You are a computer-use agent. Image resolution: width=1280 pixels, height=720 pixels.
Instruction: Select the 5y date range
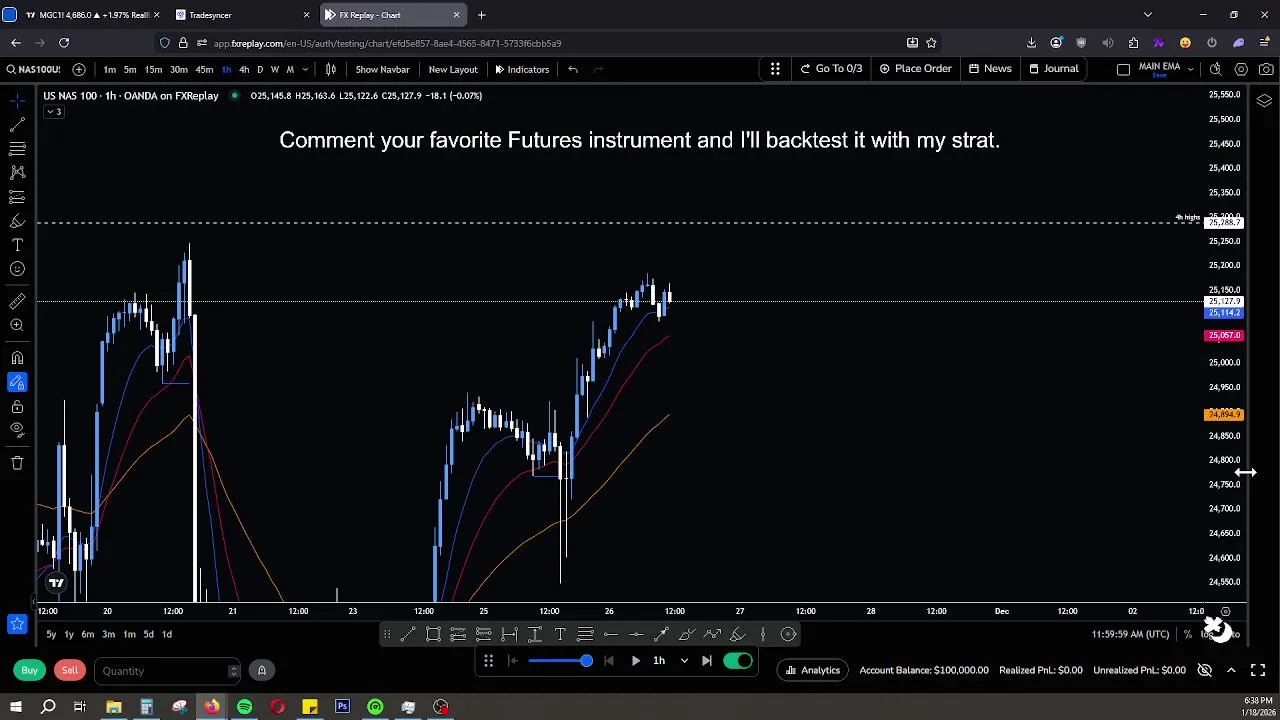point(51,634)
